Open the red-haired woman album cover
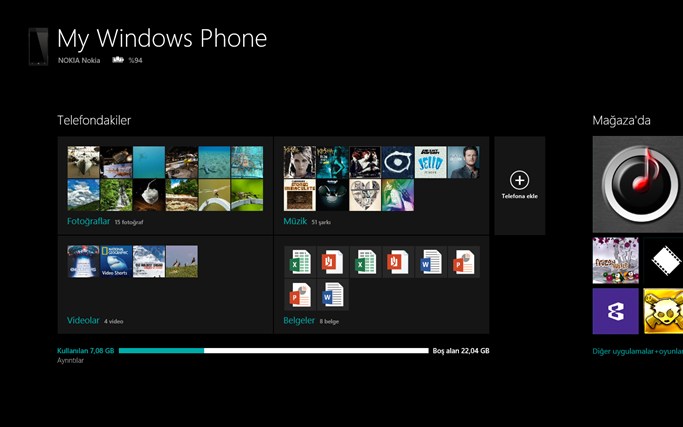This screenshot has width=683, height=427. click(x=365, y=162)
